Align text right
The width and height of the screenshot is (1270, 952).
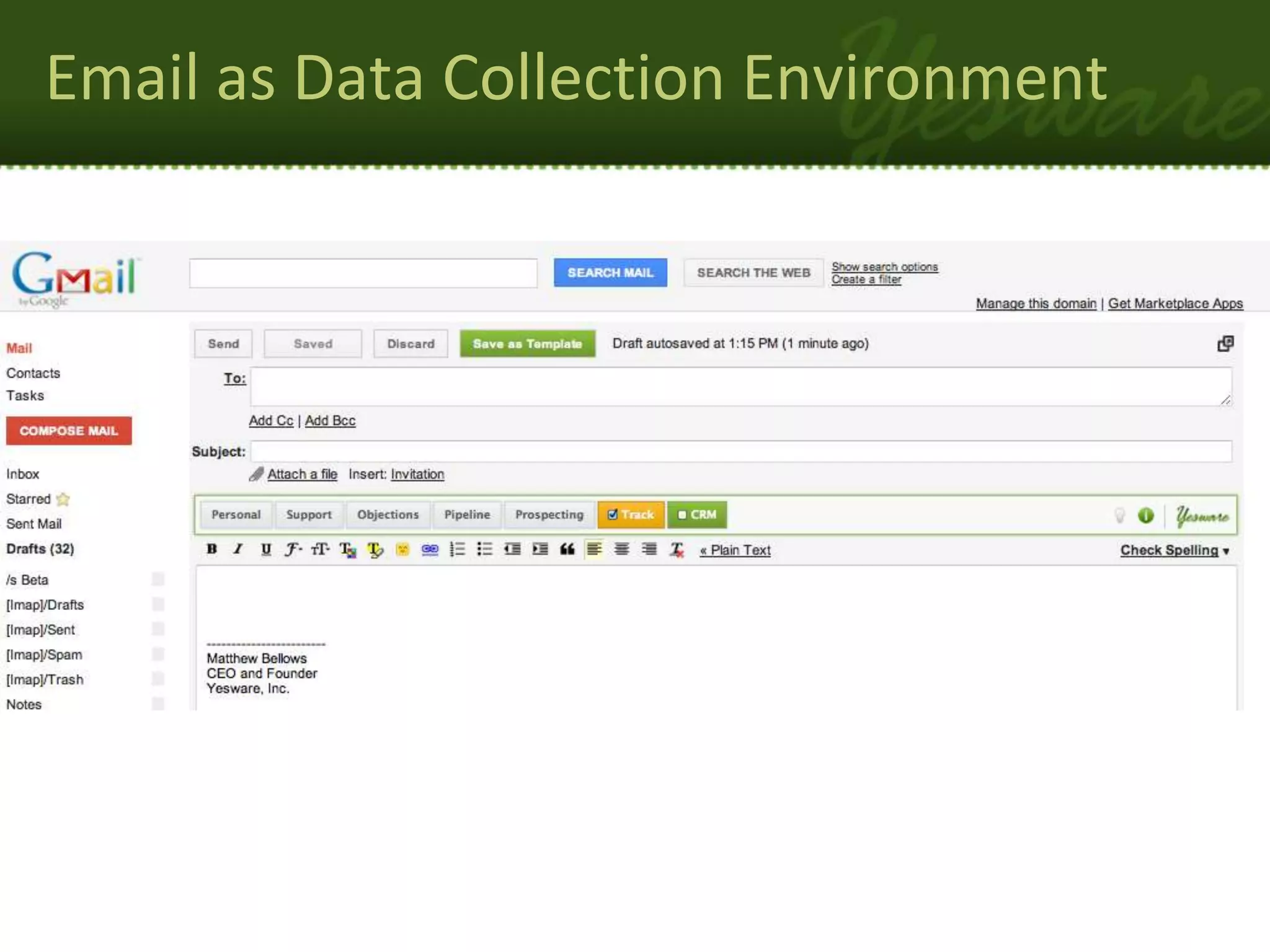tap(649, 549)
